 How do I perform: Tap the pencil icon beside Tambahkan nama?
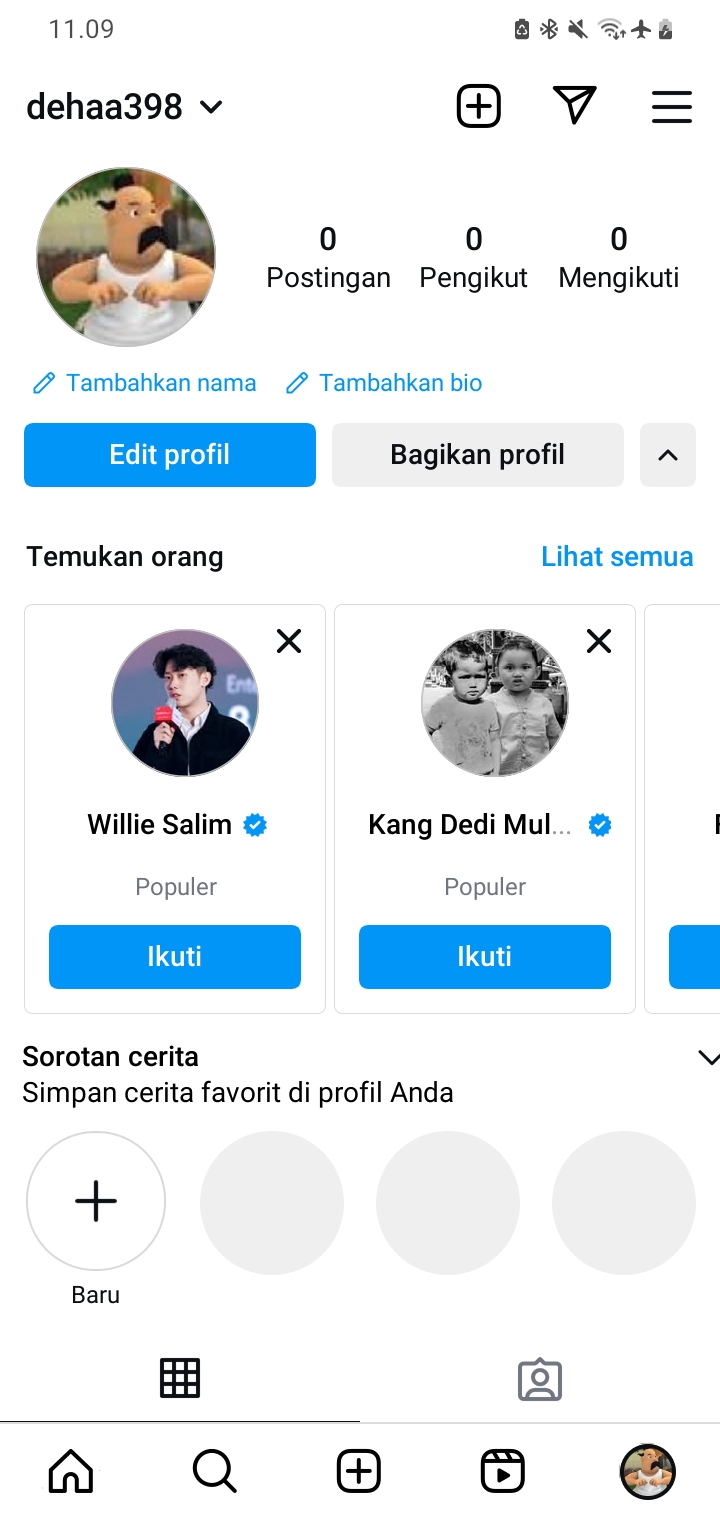pos(43,383)
